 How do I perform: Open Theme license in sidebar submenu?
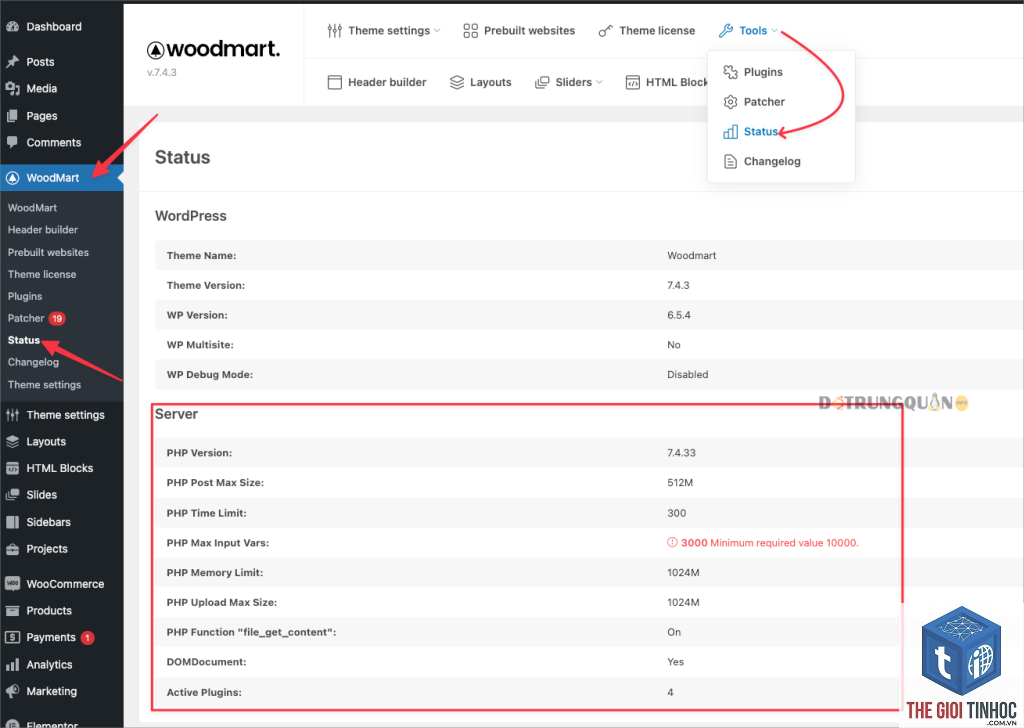[x=42, y=274]
